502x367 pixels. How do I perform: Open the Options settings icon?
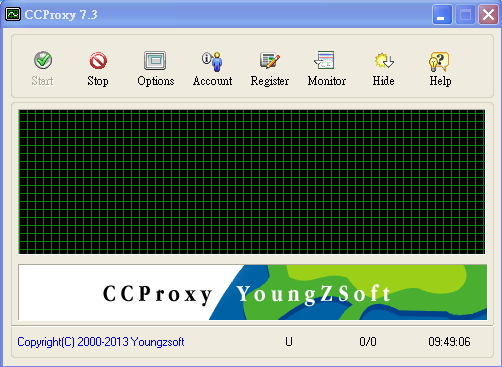coord(155,60)
